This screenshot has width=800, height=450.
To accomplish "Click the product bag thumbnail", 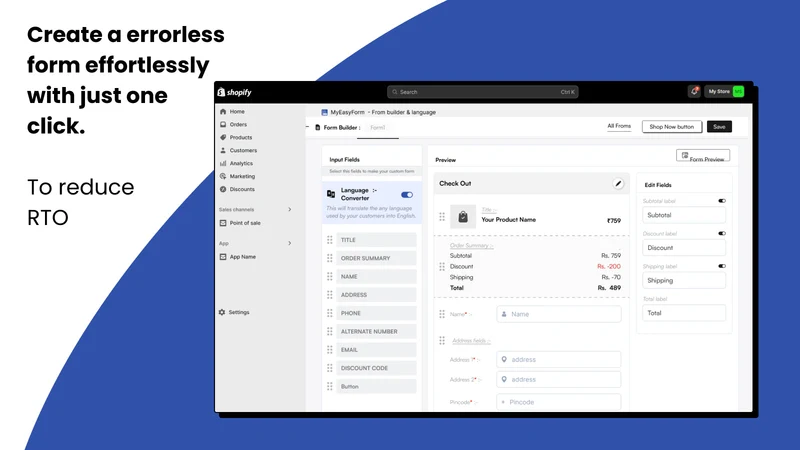I will (x=463, y=217).
